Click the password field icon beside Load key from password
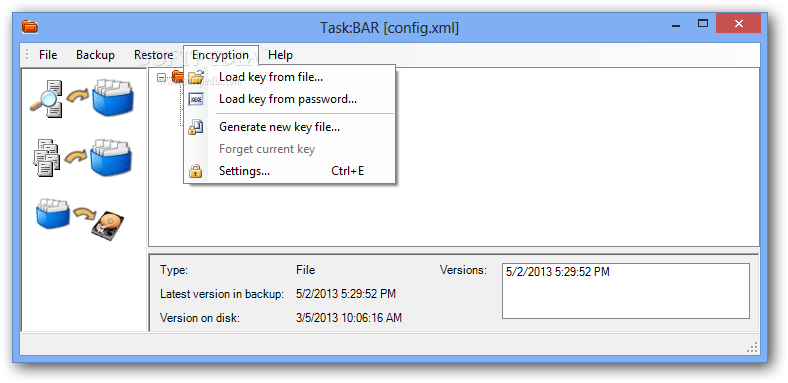This screenshot has width=788, height=383. pyautogui.click(x=195, y=100)
